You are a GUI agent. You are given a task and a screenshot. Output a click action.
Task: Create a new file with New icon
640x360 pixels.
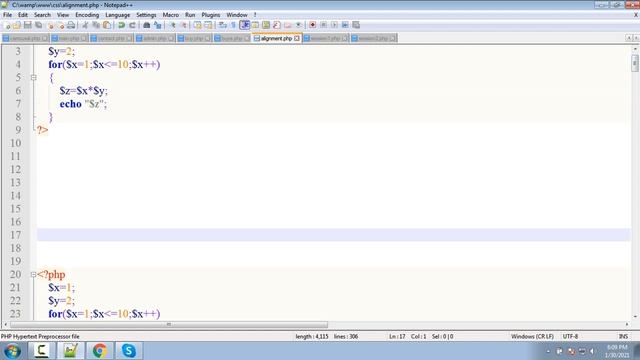[x=7, y=25]
